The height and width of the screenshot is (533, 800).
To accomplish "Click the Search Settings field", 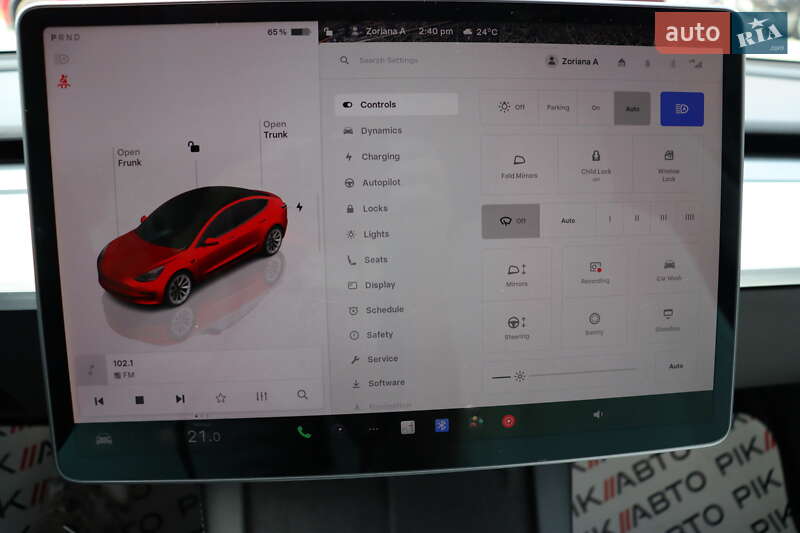I will 388,60.
